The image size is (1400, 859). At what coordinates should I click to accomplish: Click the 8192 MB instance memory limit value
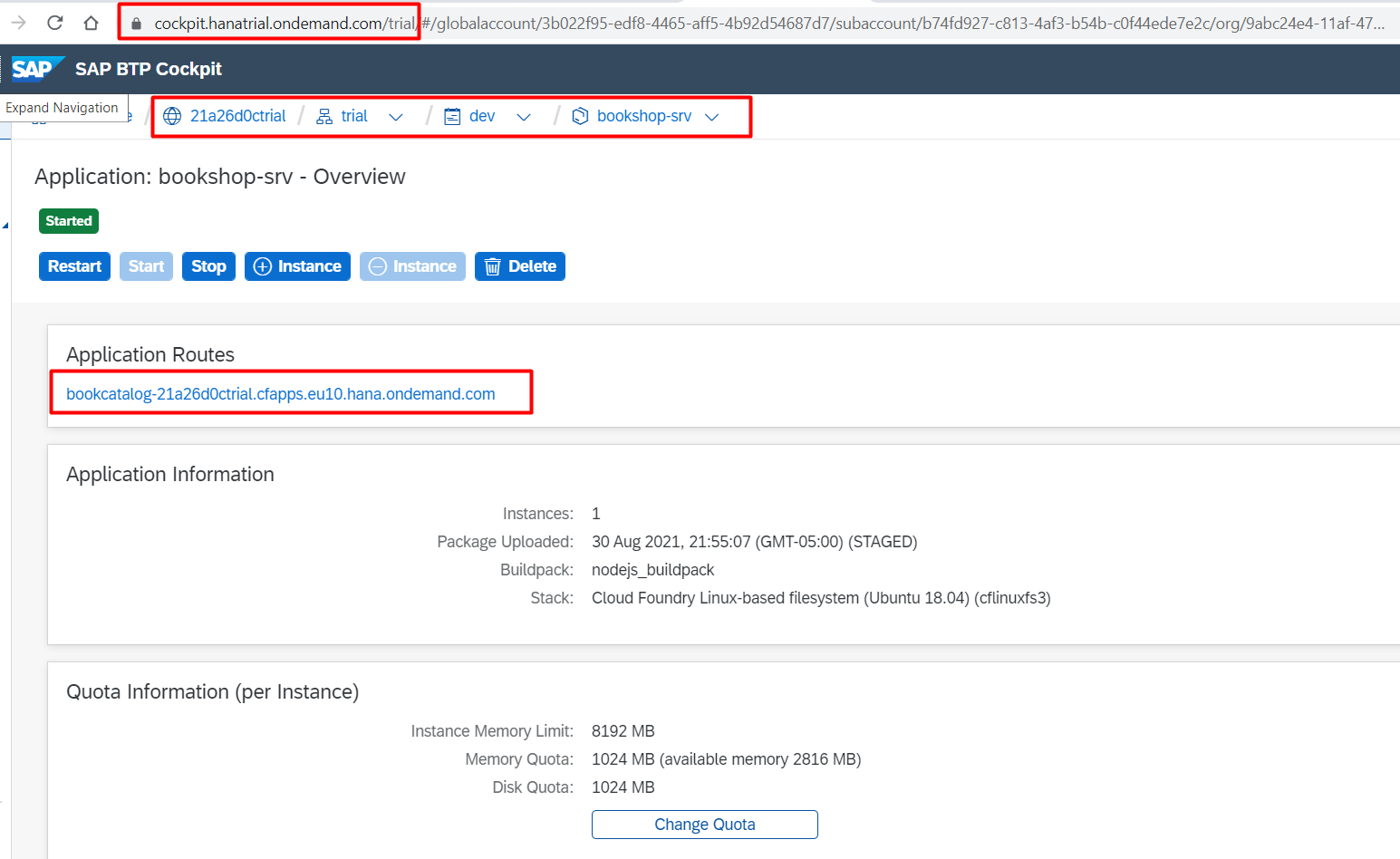(x=623, y=731)
